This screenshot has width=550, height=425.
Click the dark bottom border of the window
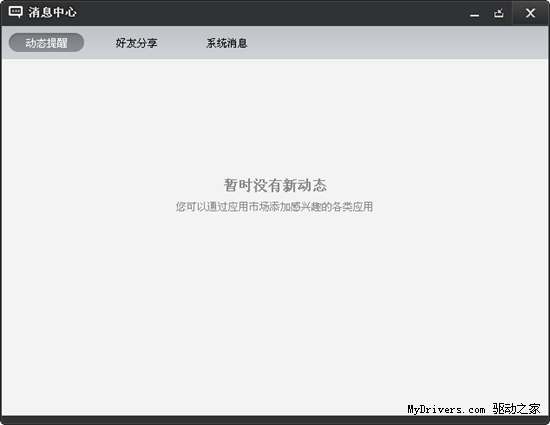point(275,420)
